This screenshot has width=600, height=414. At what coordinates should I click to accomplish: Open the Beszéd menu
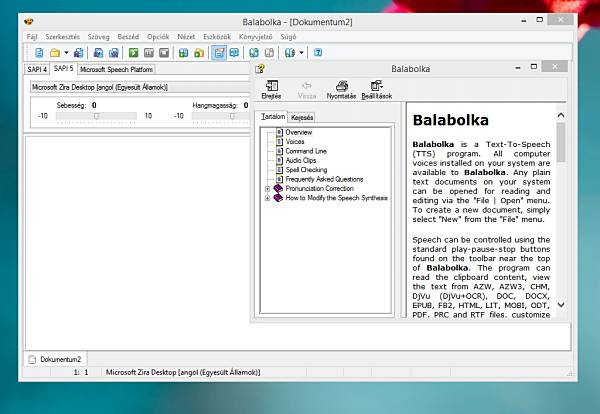tap(128, 35)
